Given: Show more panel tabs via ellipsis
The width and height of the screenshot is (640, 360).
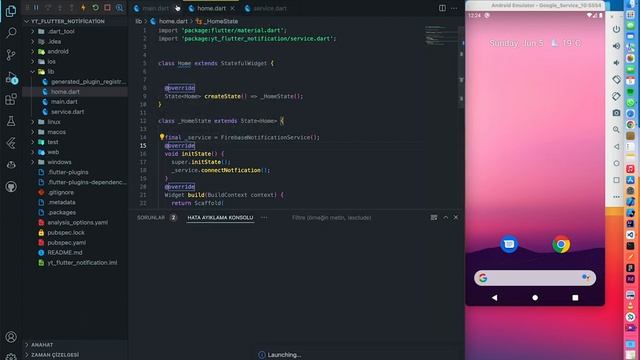Looking at the screenshot, I should pos(264,218).
